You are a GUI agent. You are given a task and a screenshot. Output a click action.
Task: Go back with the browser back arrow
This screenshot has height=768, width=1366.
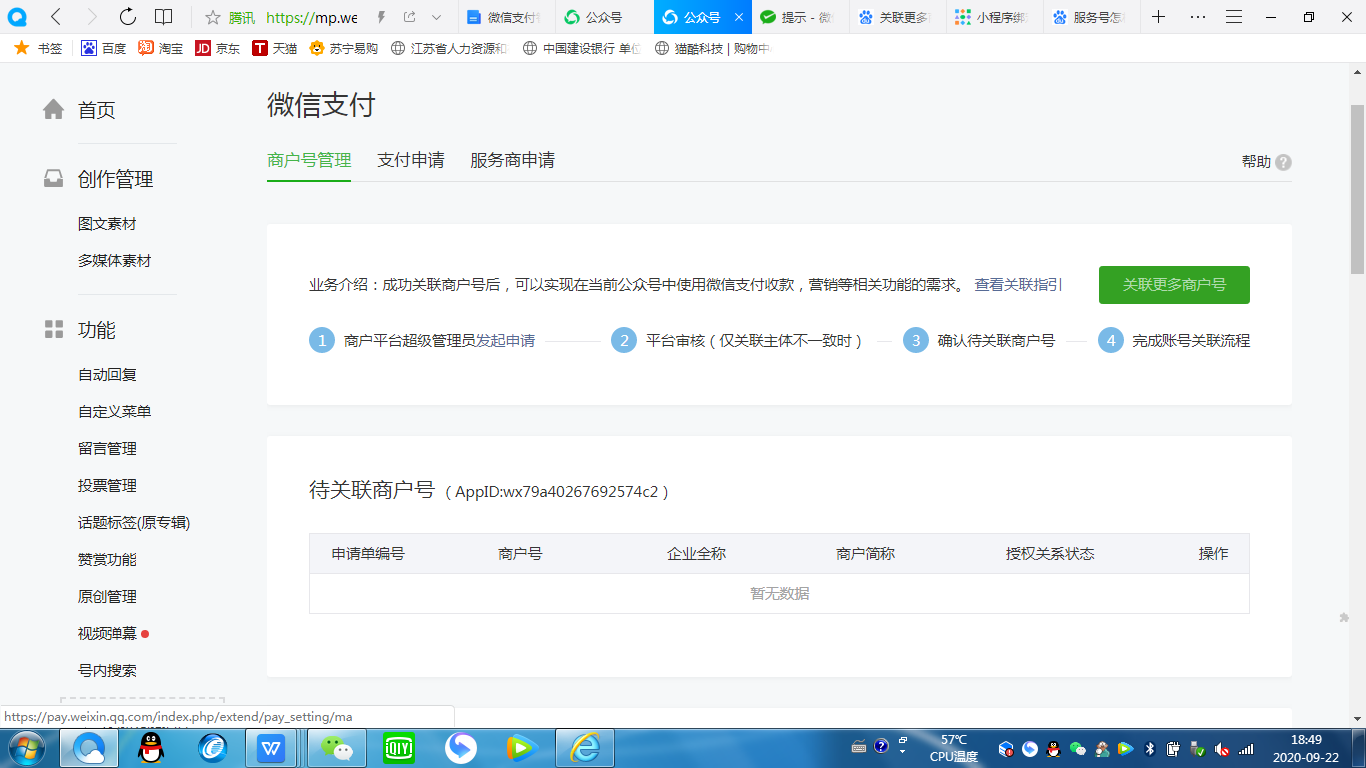click(x=56, y=17)
